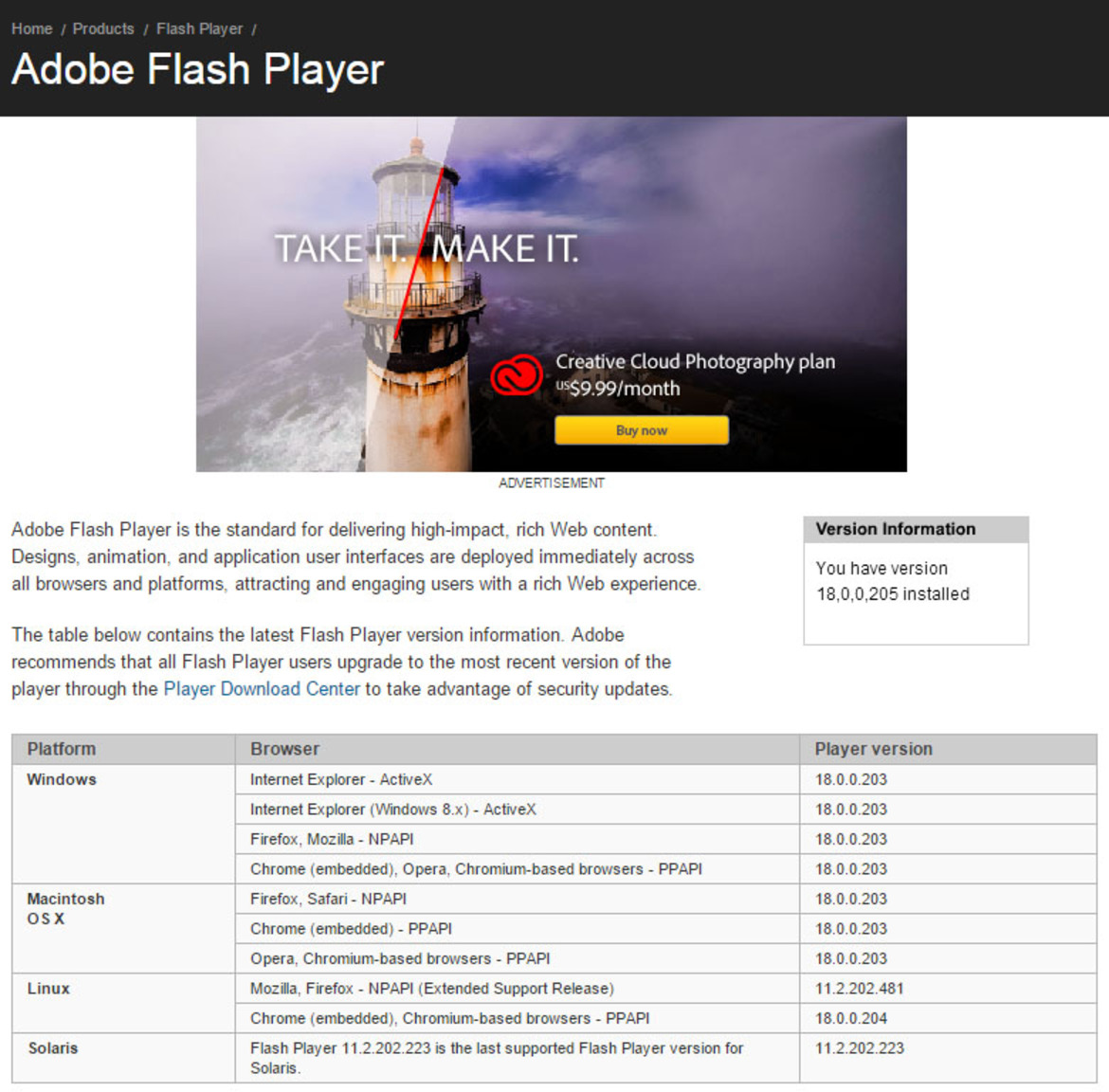Click Chrome (embedded), Opera, Chromium-based browsers row

[517, 868]
